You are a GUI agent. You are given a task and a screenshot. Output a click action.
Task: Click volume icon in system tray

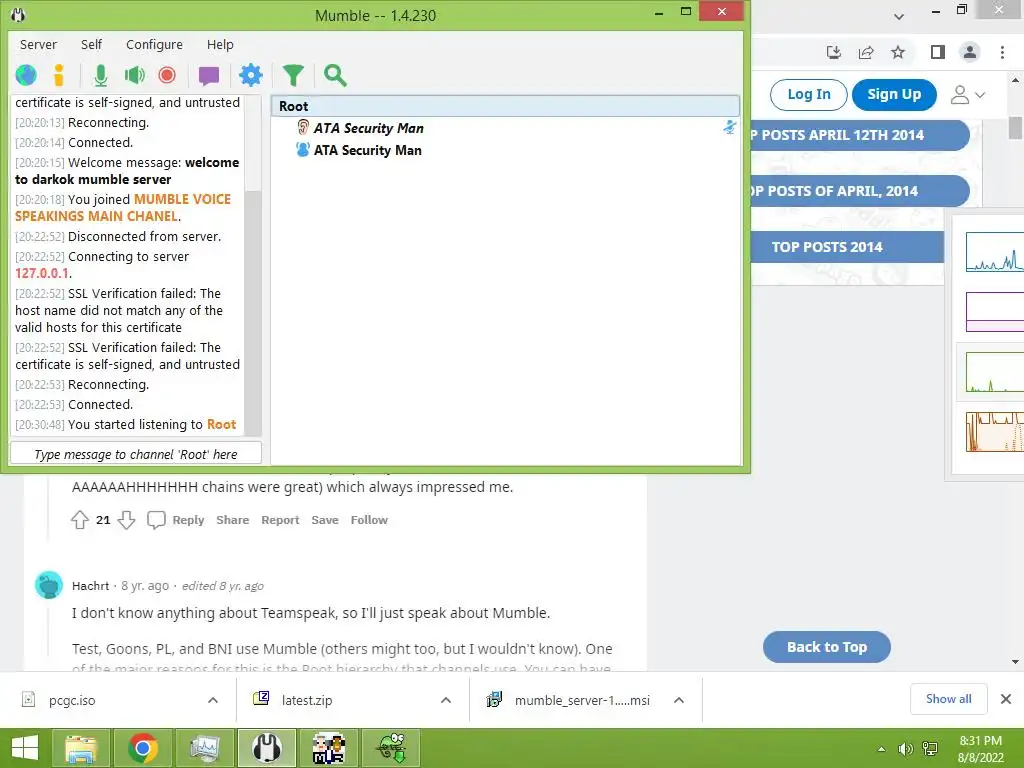pyautogui.click(x=905, y=749)
